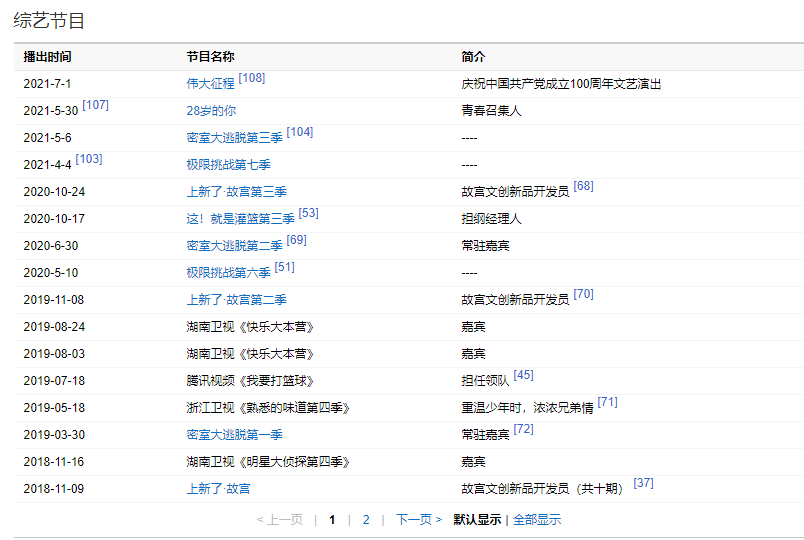Click 青春召集人 description text
The height and width of the screenshot is (540, 804).
click(491, 111)
